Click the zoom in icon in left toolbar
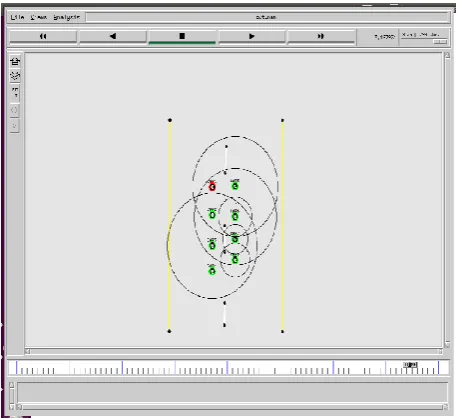 pos(15,62)
